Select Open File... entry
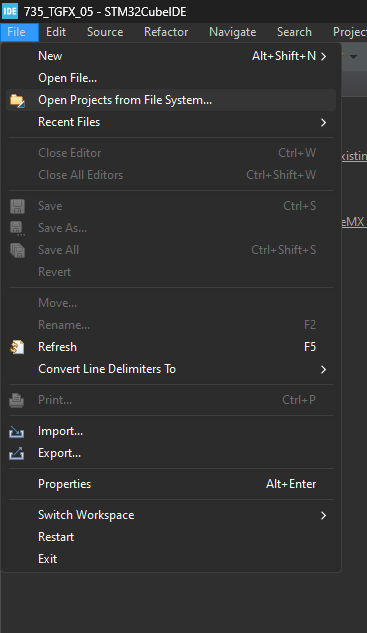The width and height of the screenshot is (367, 633). point(171,78)
